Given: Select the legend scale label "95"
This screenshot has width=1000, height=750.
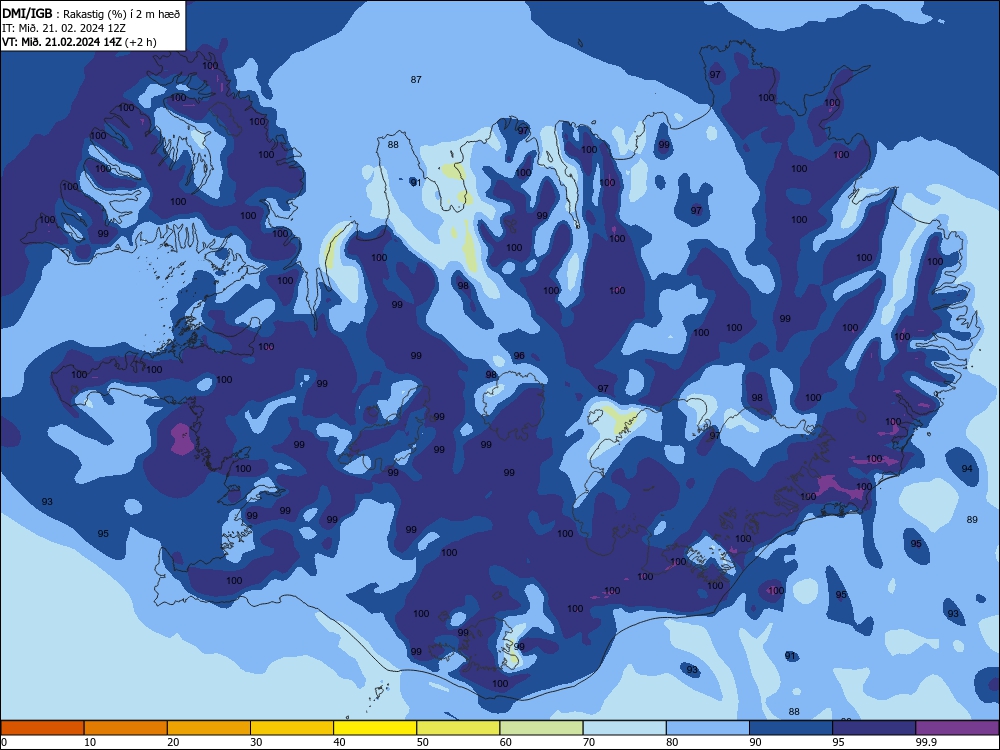Looking at the screenshot, I should [x=839, y=742].
